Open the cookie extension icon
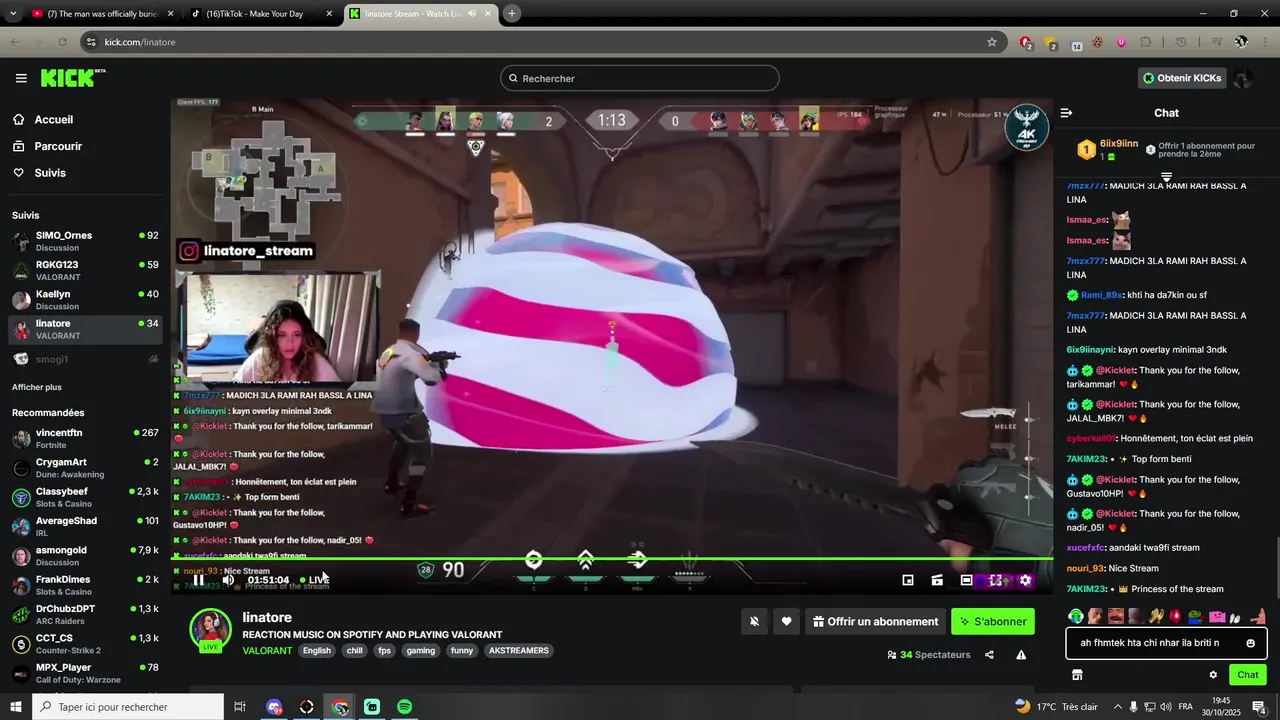The image size is (1280, 720). tap(1098, 42)
